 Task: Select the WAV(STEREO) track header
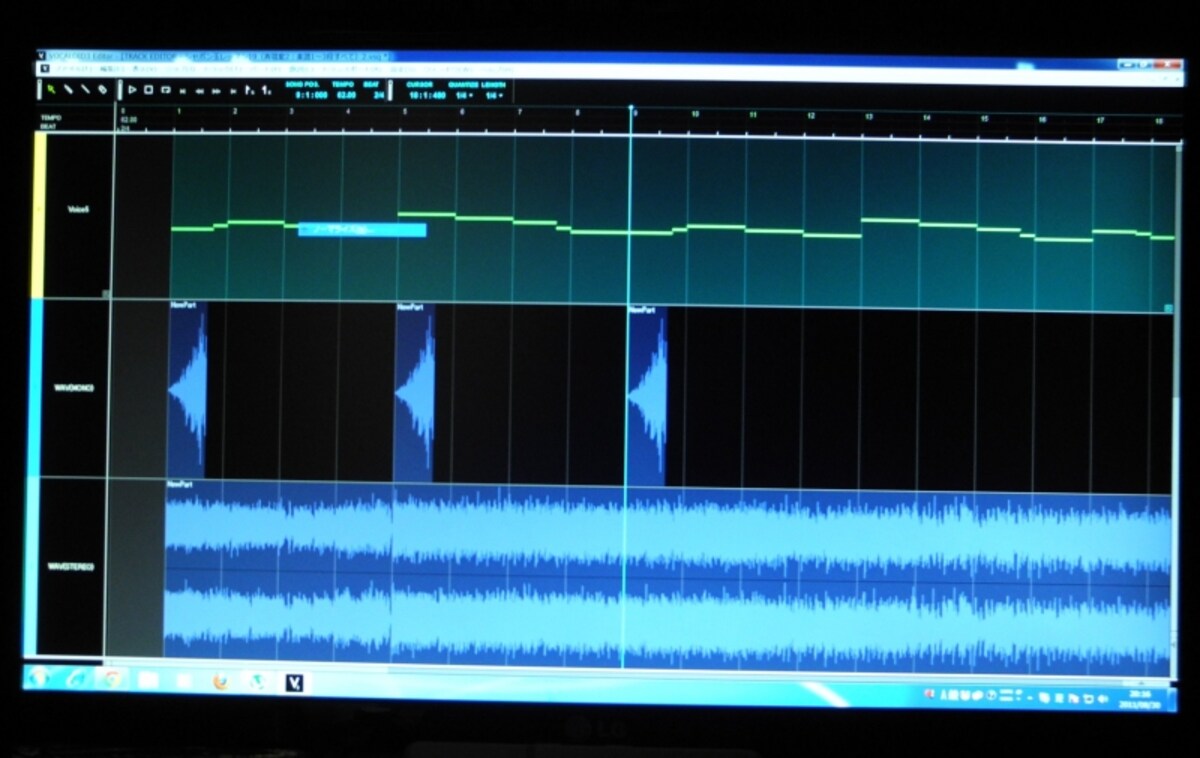pos(71,566)
